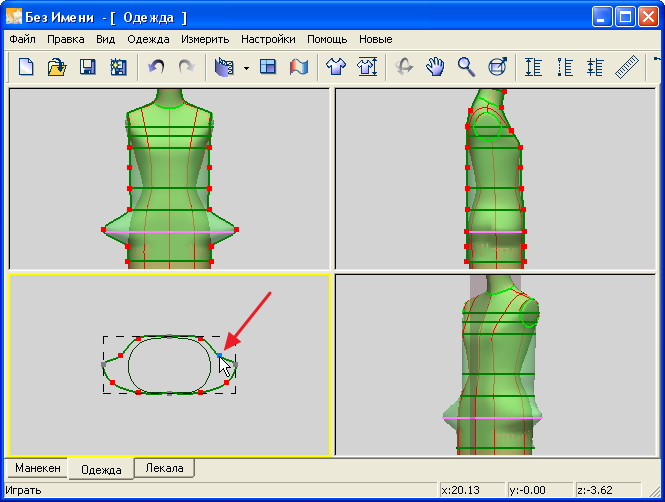665x502 pixels.
Task: Open the Настройки menu
Action: coord(268,39)
